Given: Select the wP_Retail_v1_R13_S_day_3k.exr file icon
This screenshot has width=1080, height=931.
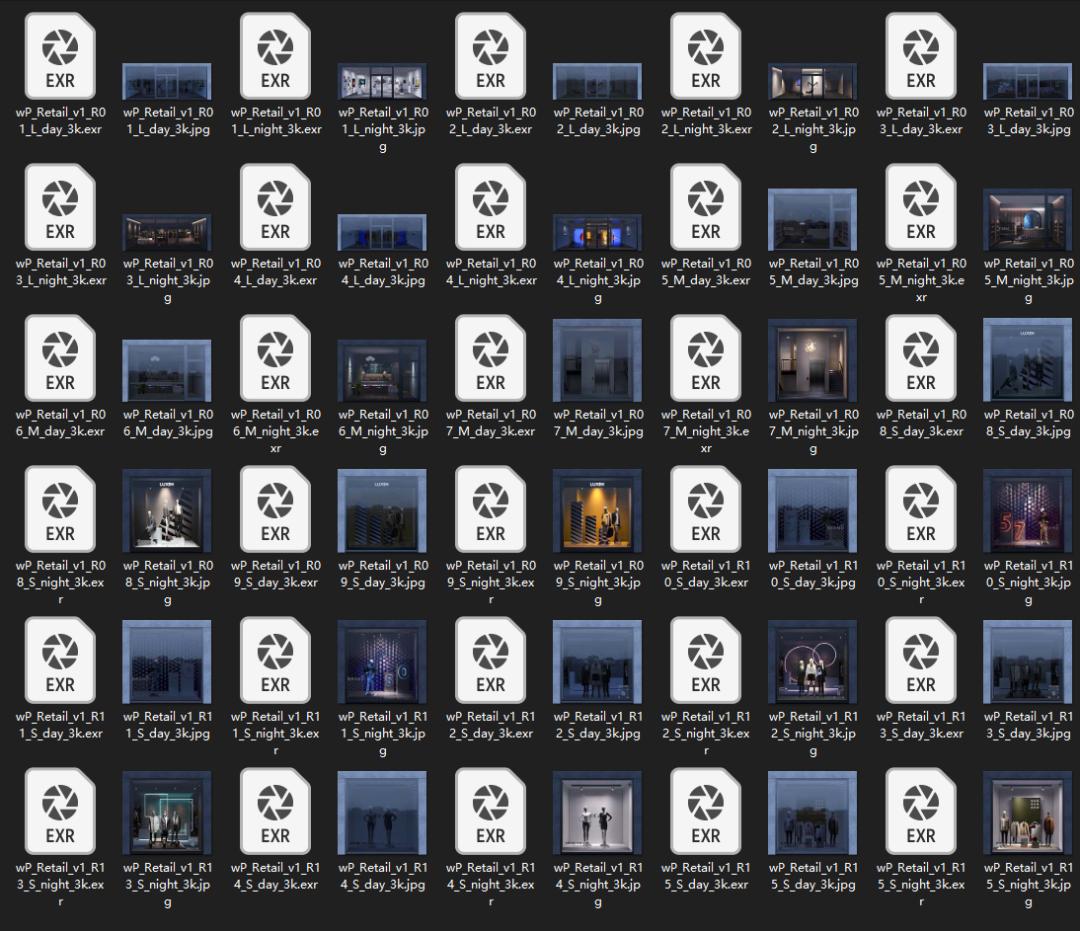Looking at the screenshot, I should (921, 660).
